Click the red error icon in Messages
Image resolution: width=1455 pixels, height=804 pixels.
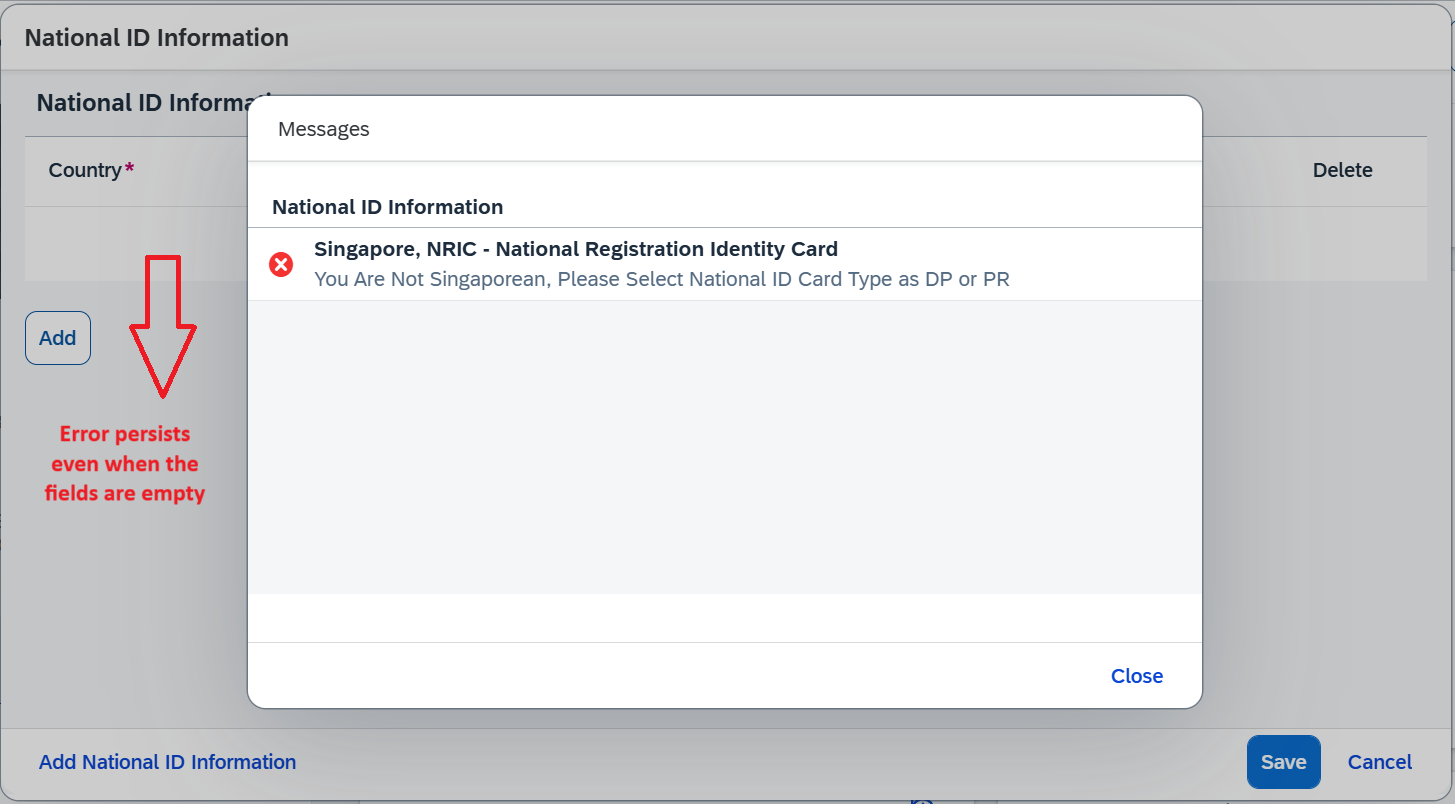tap(282, 265)
